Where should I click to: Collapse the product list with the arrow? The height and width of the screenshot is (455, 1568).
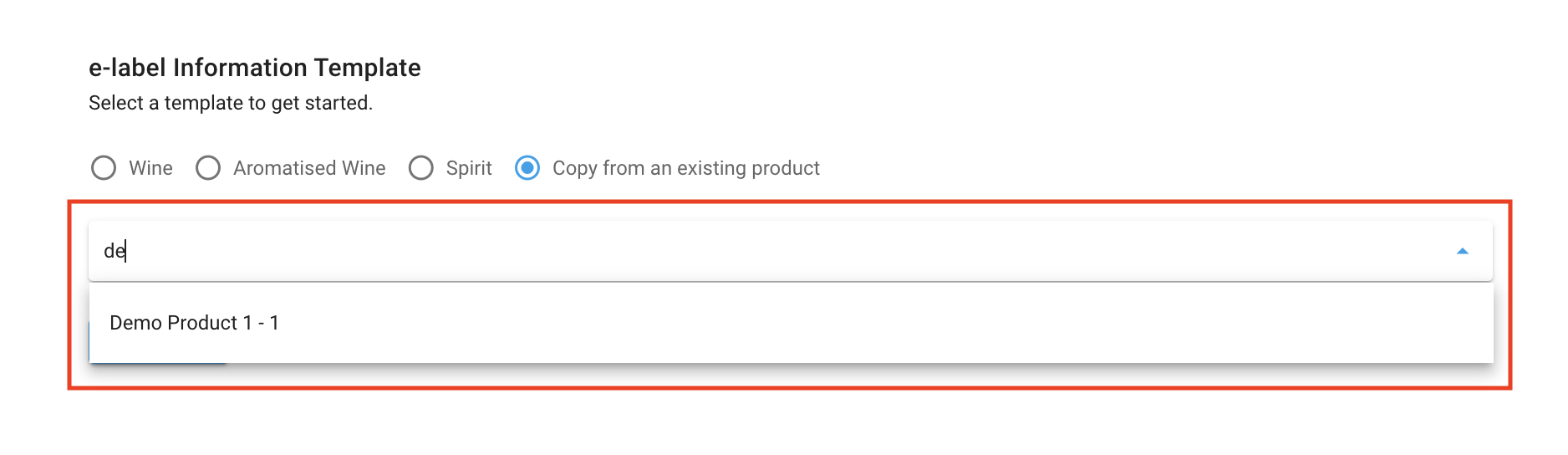point(1462,251)
